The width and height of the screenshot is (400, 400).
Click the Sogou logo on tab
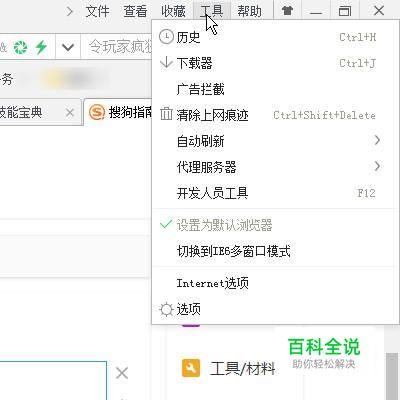[x=97, y=113]
